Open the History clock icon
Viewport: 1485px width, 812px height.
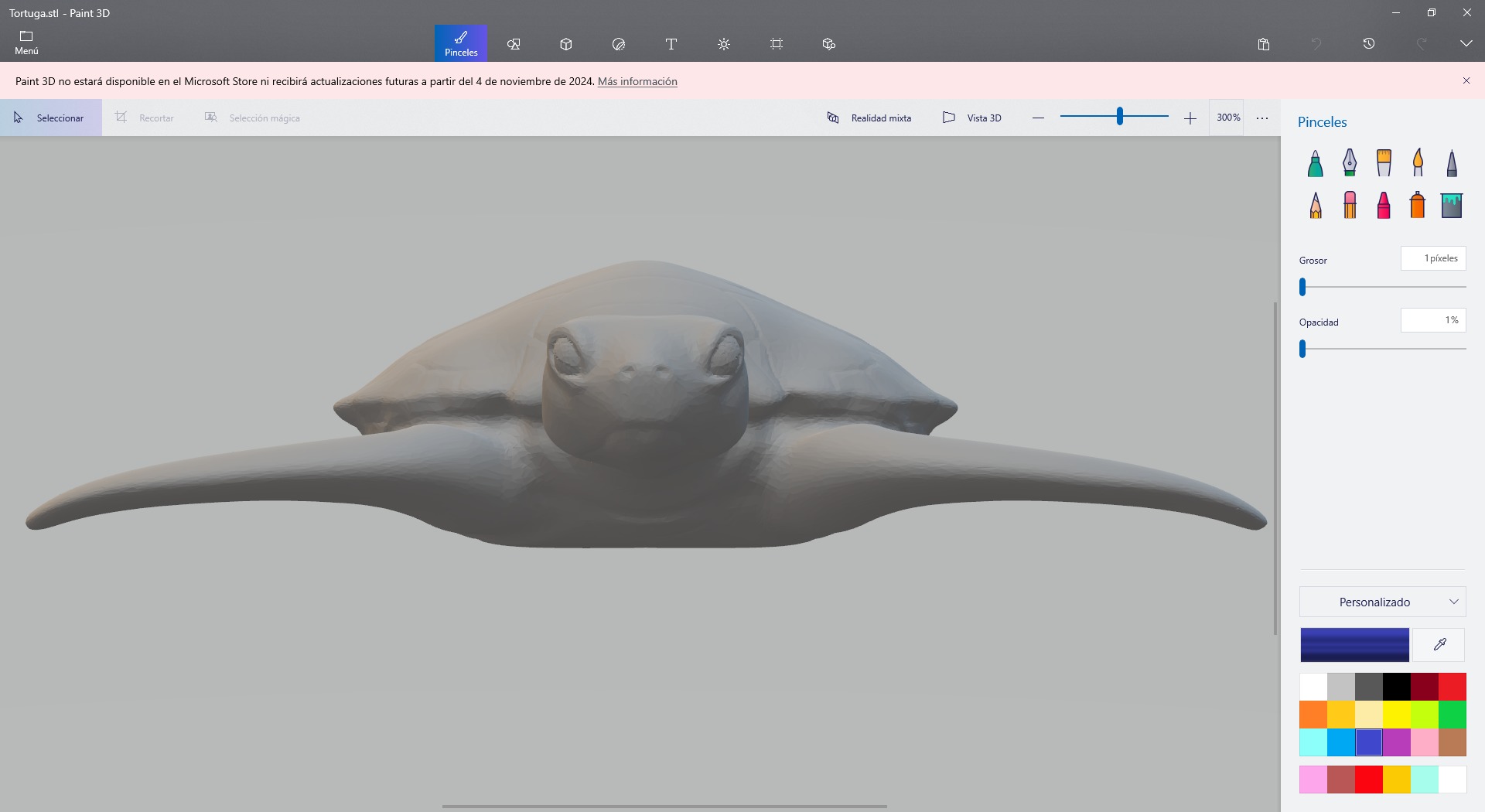pyautogui.click(x=1369, y=44)
